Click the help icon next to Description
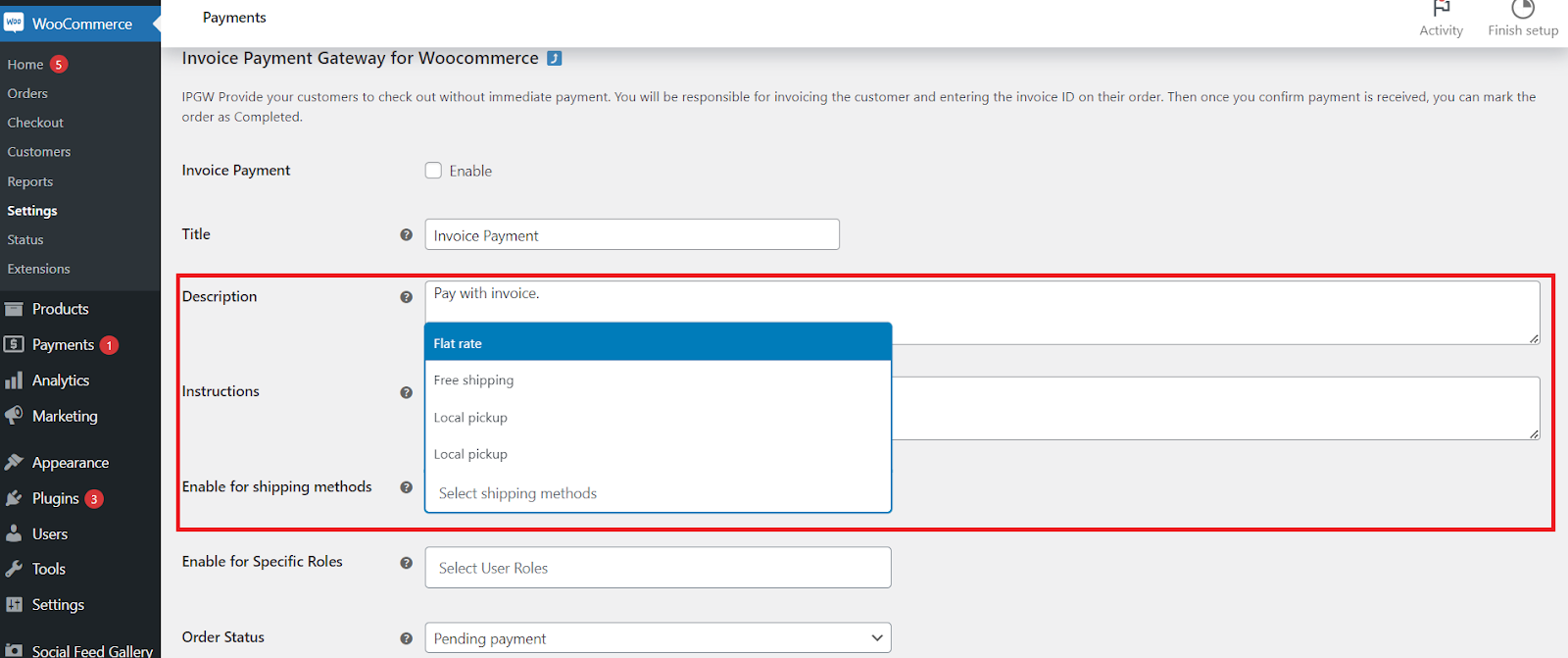The image size is (1568, 658). (x=406, y=297)
